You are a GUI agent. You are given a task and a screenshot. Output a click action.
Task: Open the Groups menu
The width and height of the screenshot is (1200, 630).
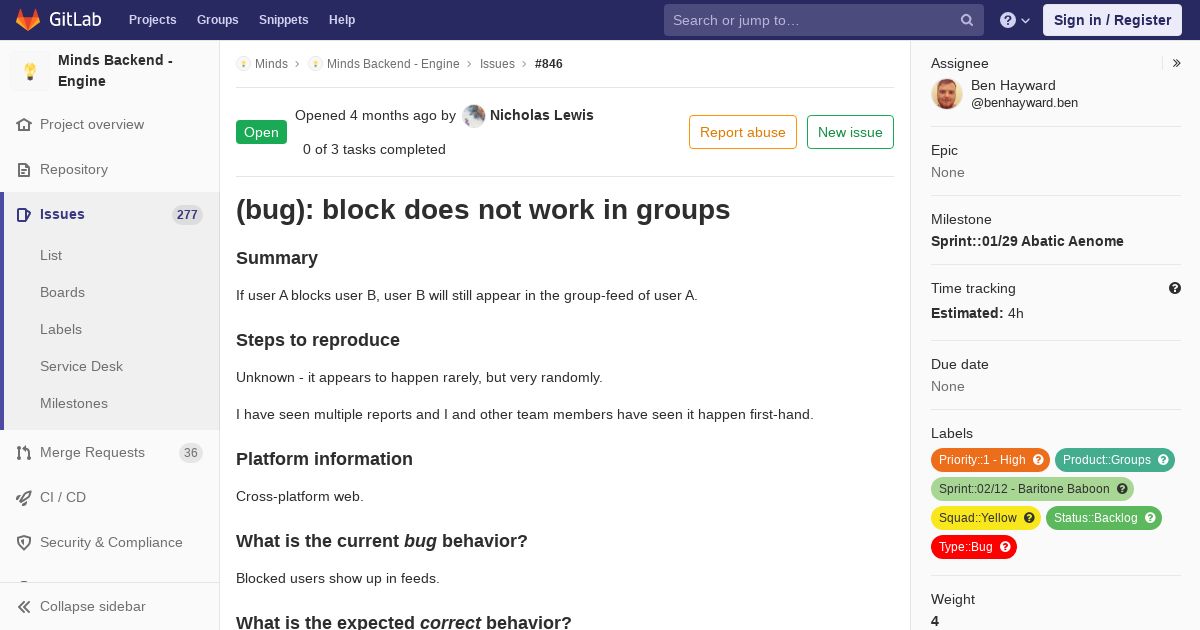coord(217,20)
